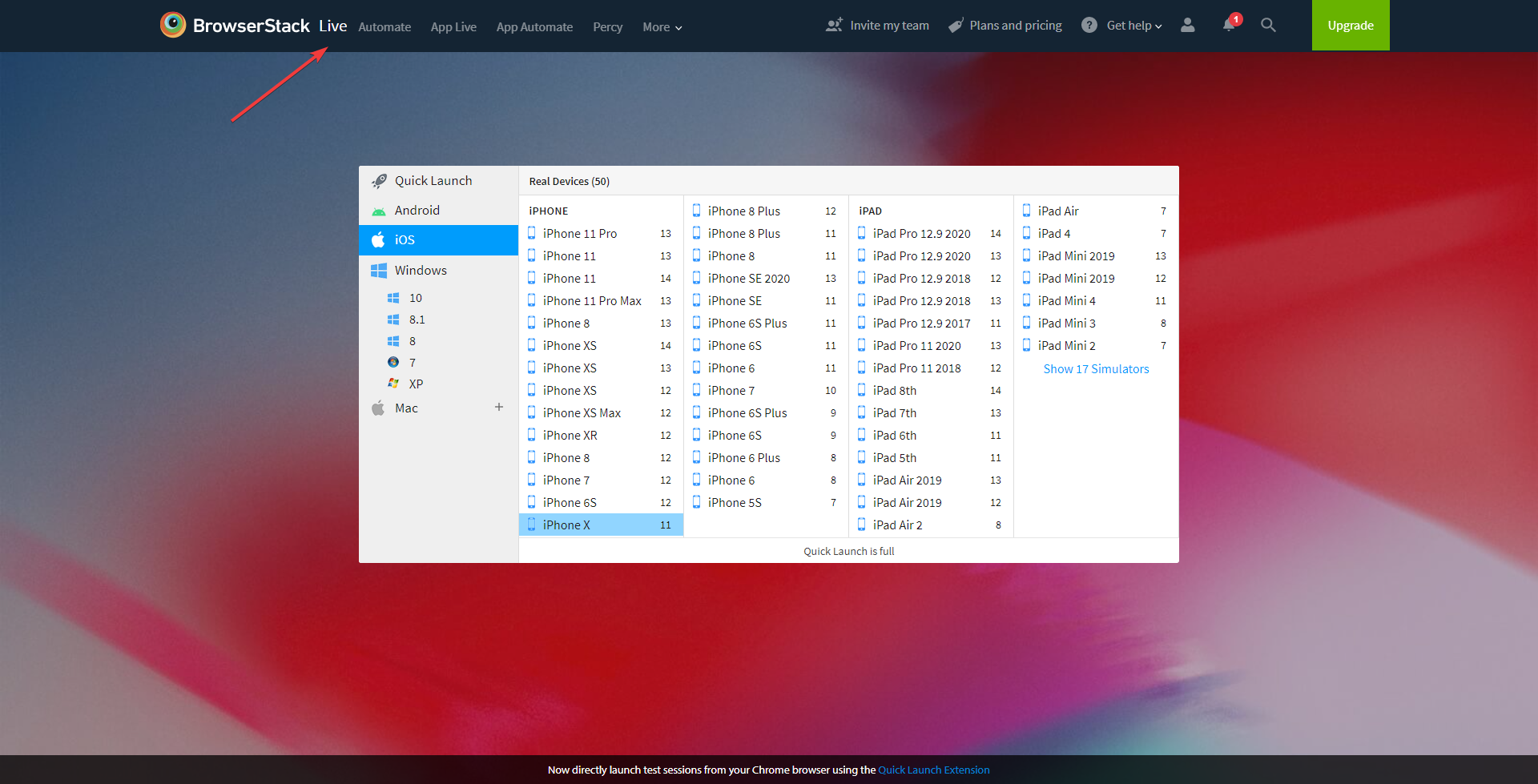Screen dimensions: 1538x784
Task: Click device icon next to iPhone 11 Pro
Action: (531, 233)
